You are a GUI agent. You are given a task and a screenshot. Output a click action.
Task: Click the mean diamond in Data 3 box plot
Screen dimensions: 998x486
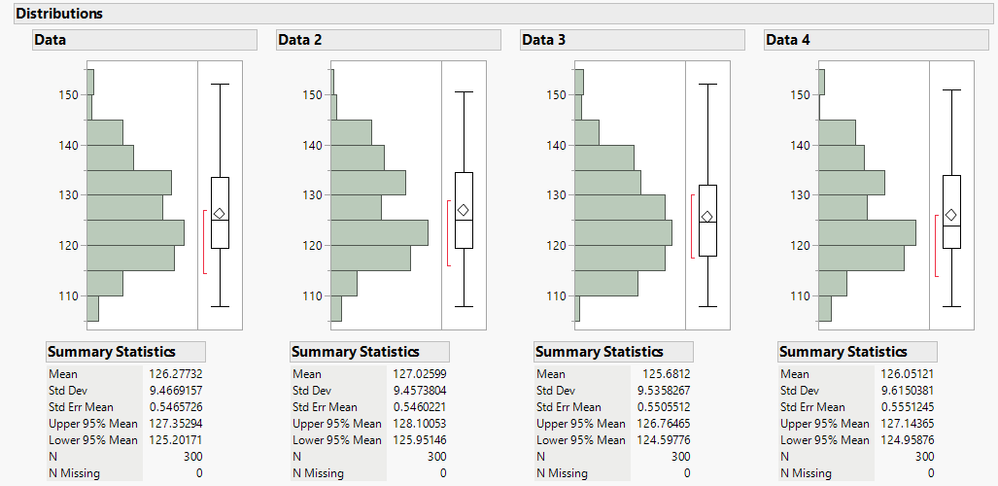click(x=708, y=217)
